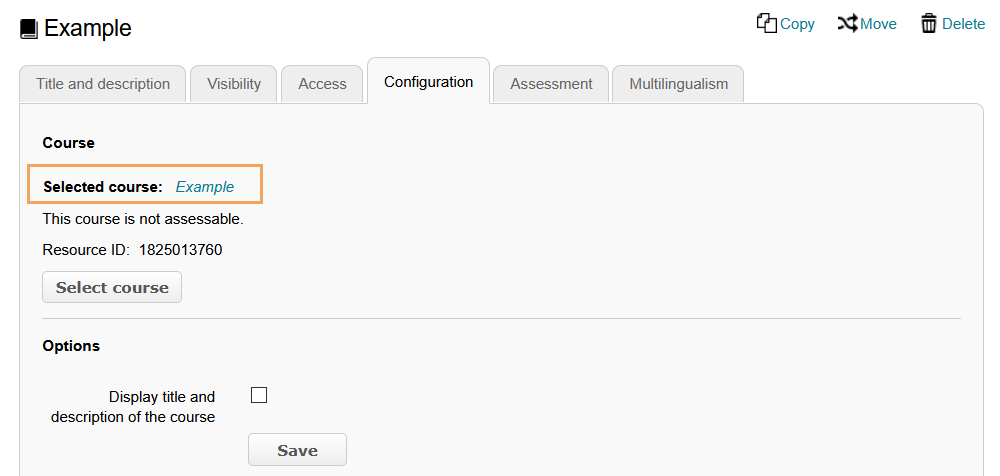Click the Delete trash can icon
This screenshot has width=1000, height=476.
point(929,23)
